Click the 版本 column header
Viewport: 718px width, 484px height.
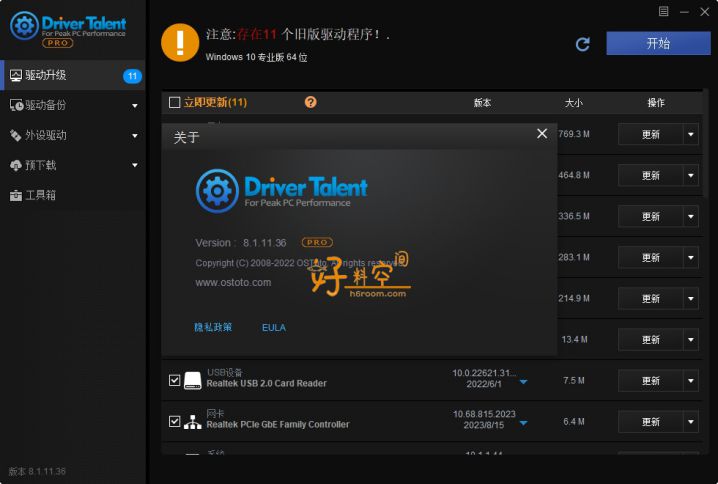pyautogui.click(x=482, y=103)
